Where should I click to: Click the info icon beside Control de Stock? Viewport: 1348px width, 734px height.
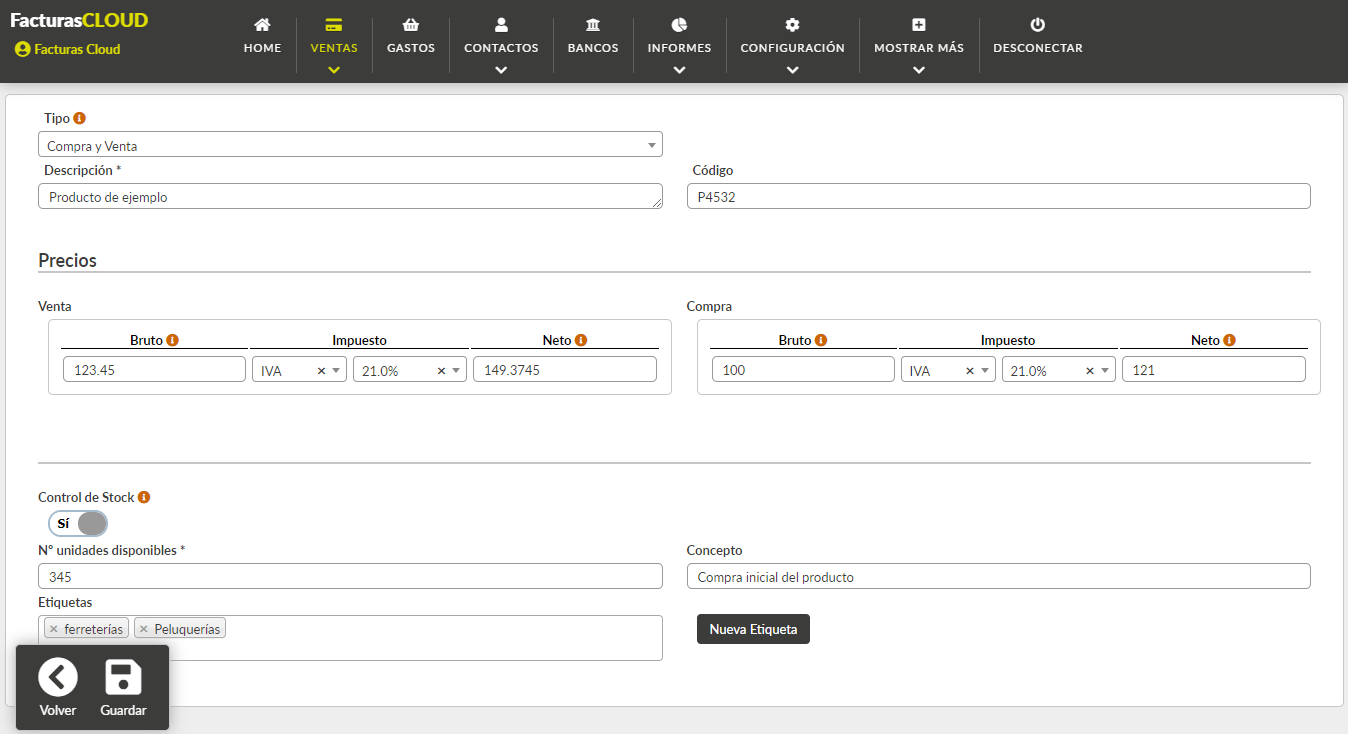144,497
